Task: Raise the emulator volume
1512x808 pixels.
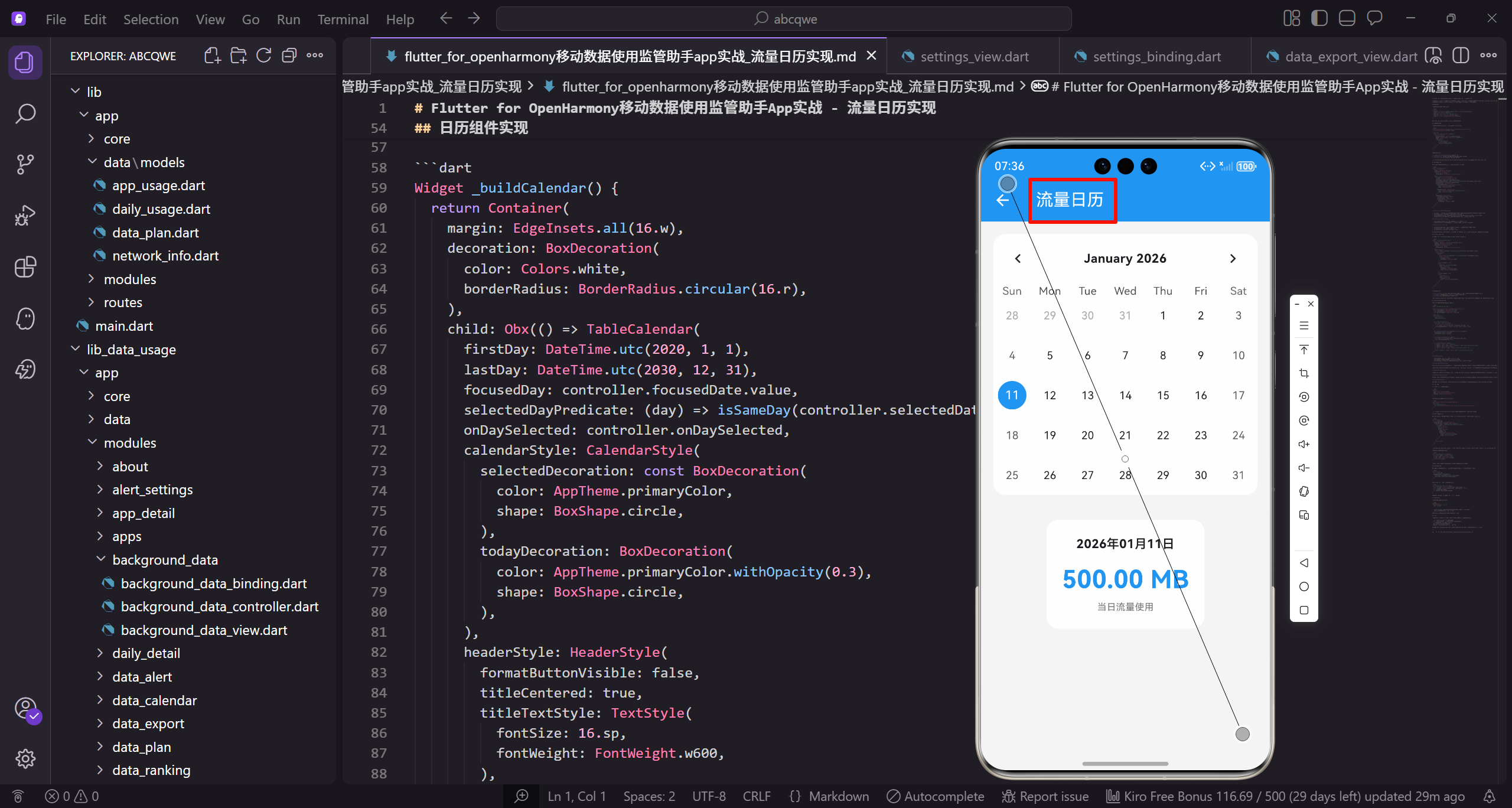Action: coord(1304,444)
